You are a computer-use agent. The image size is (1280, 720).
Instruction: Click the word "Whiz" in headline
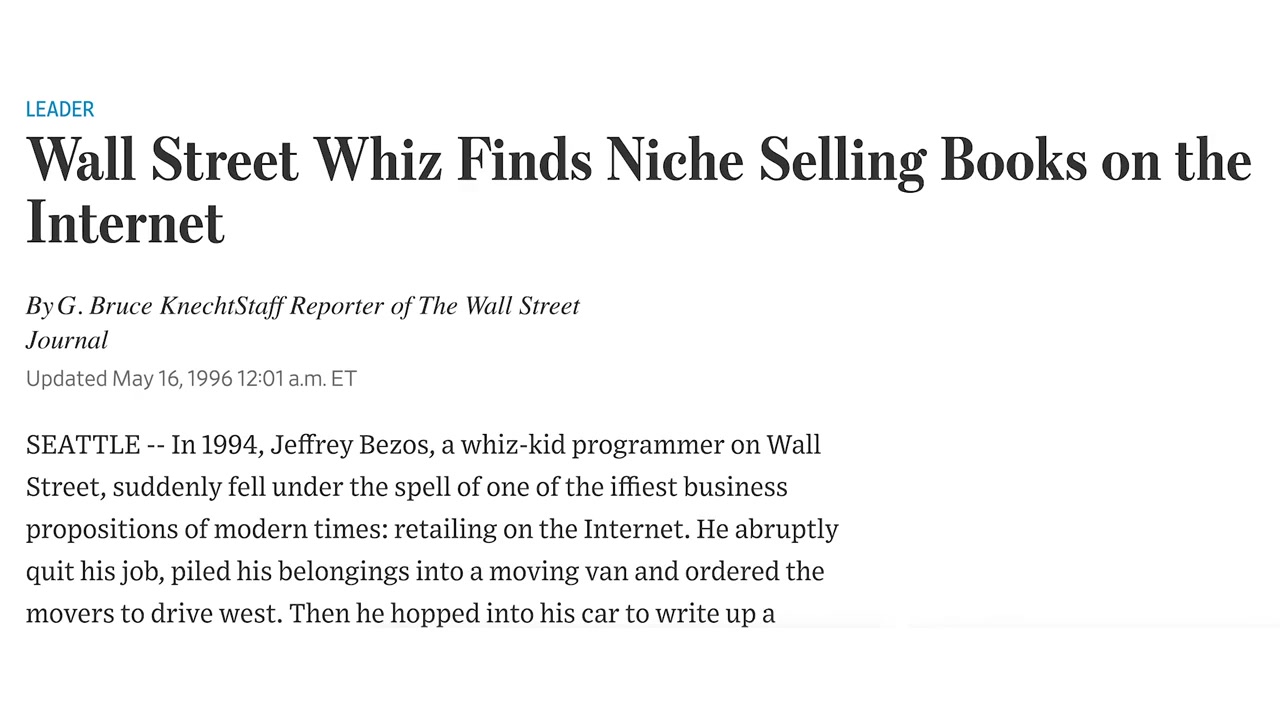pos(377,161)
